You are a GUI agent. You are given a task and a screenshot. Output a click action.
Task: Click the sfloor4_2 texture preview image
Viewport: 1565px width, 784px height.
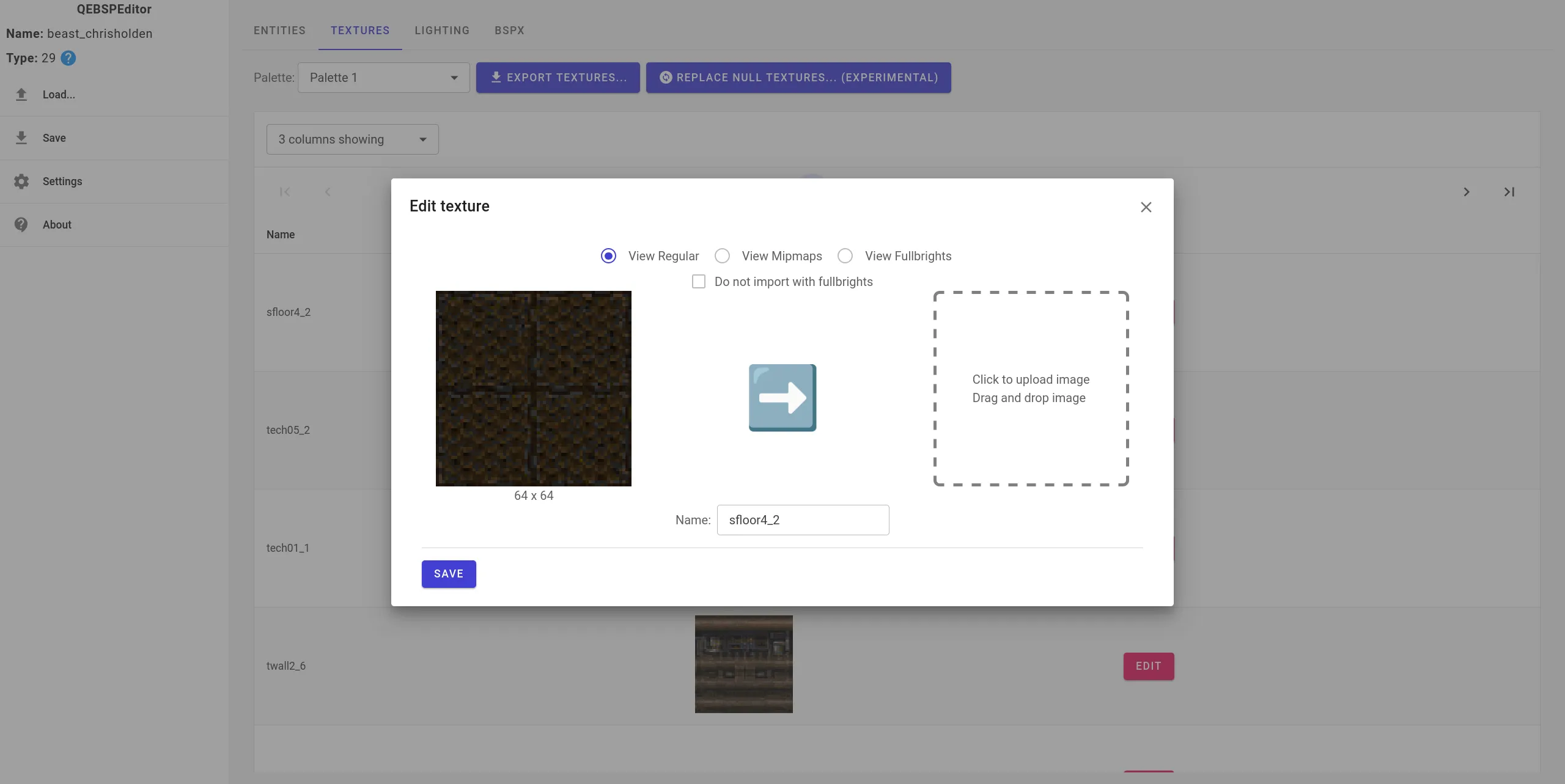click(x=534, y=389)
